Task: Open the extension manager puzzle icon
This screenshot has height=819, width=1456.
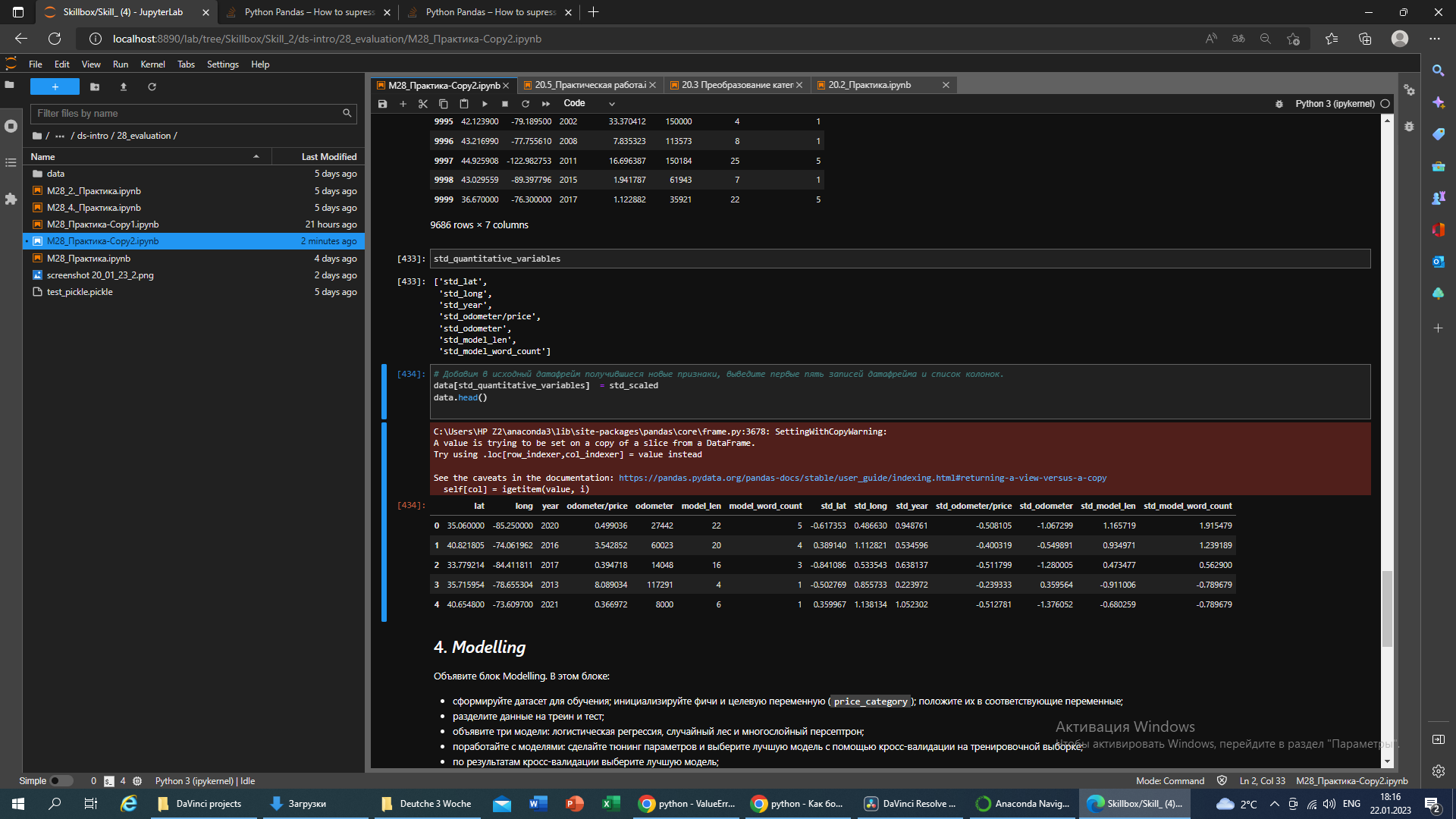Action: click(x=11, y=199)
